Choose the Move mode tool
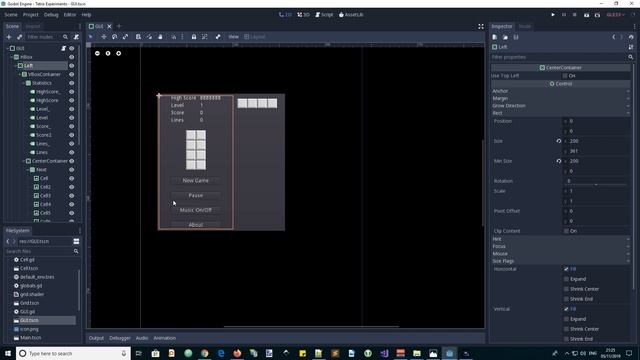This screenshot has height=360, width=640. (x=104, y=37)
